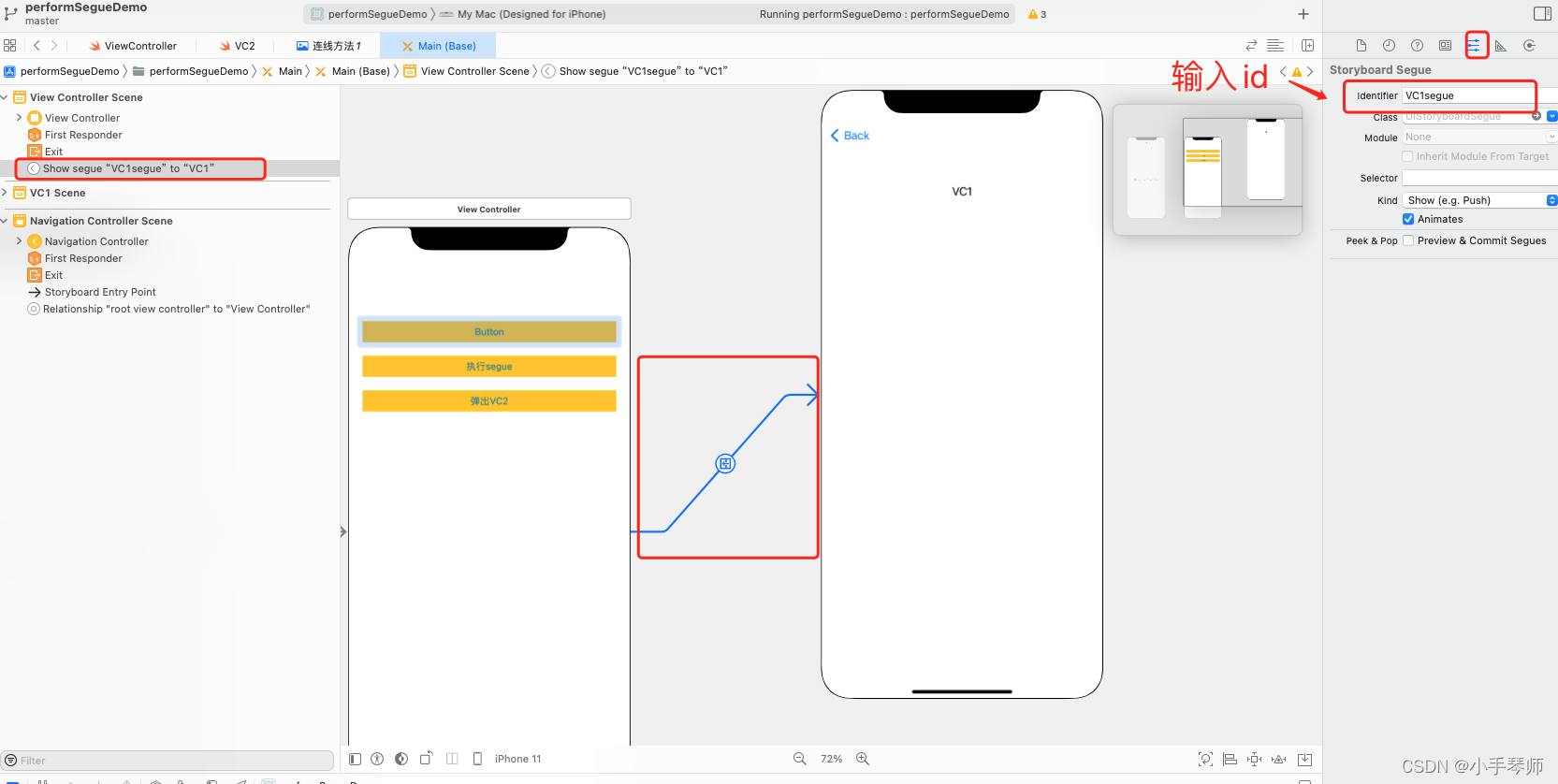Open the Align constraints menu

tap(1230, 759)
